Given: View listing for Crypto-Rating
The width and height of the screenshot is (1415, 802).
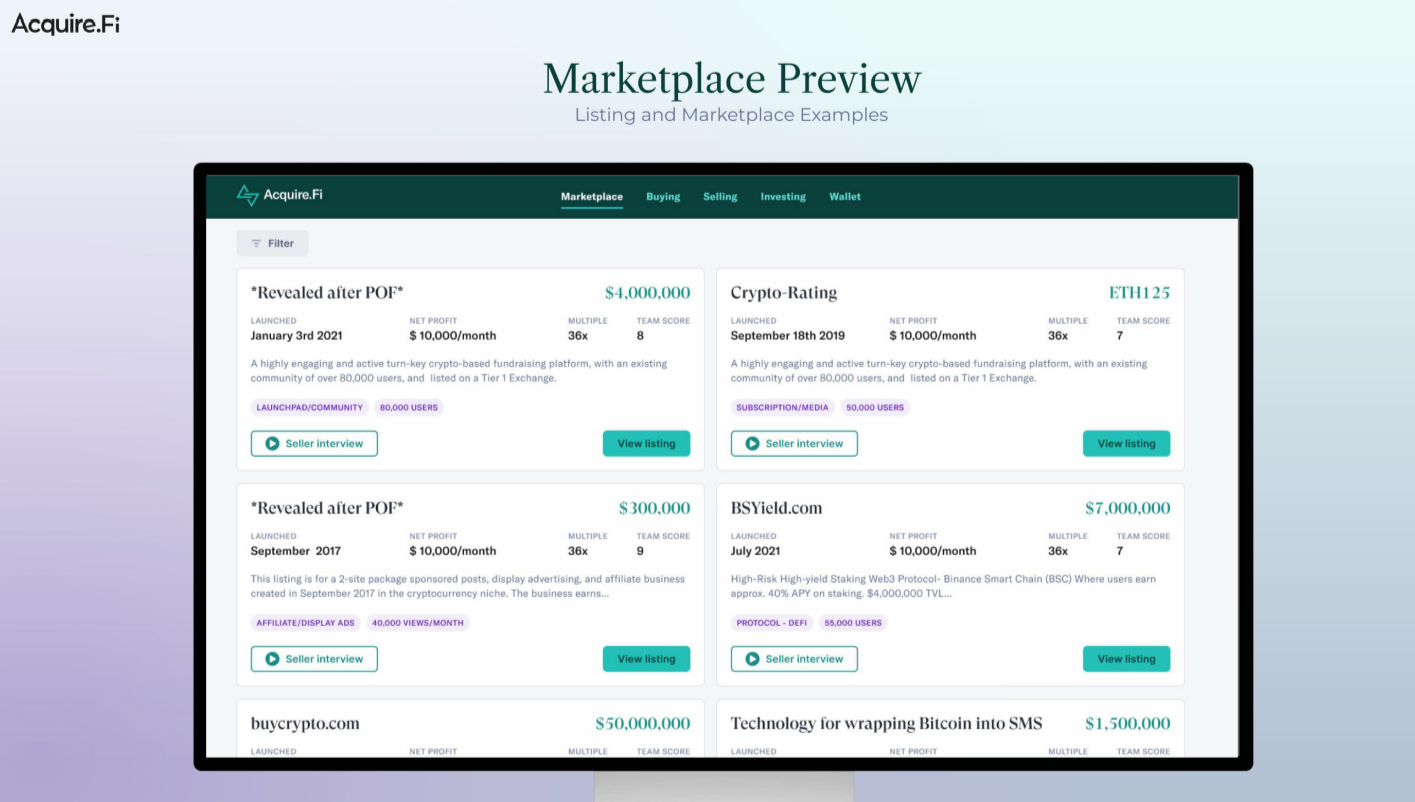Looking at the screenshot, I should [1126, 443].
